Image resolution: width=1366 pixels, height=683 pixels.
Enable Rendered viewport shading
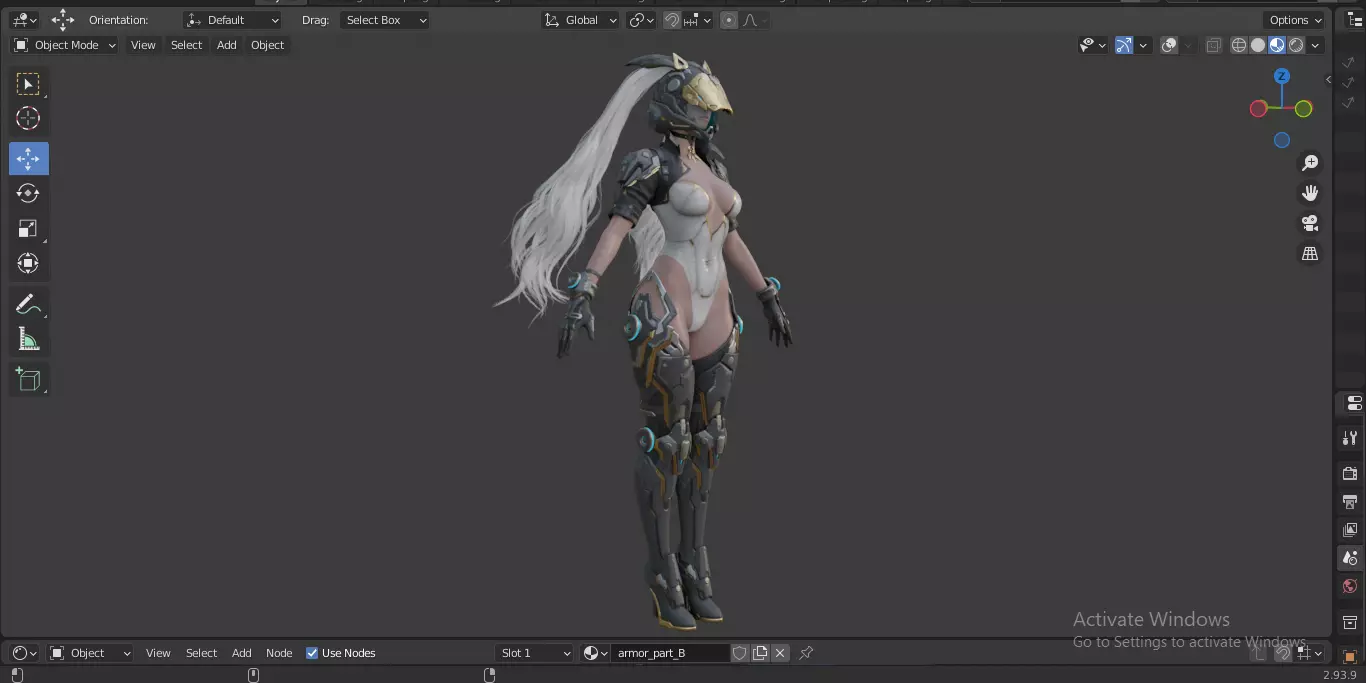(x=1296, y=45)
